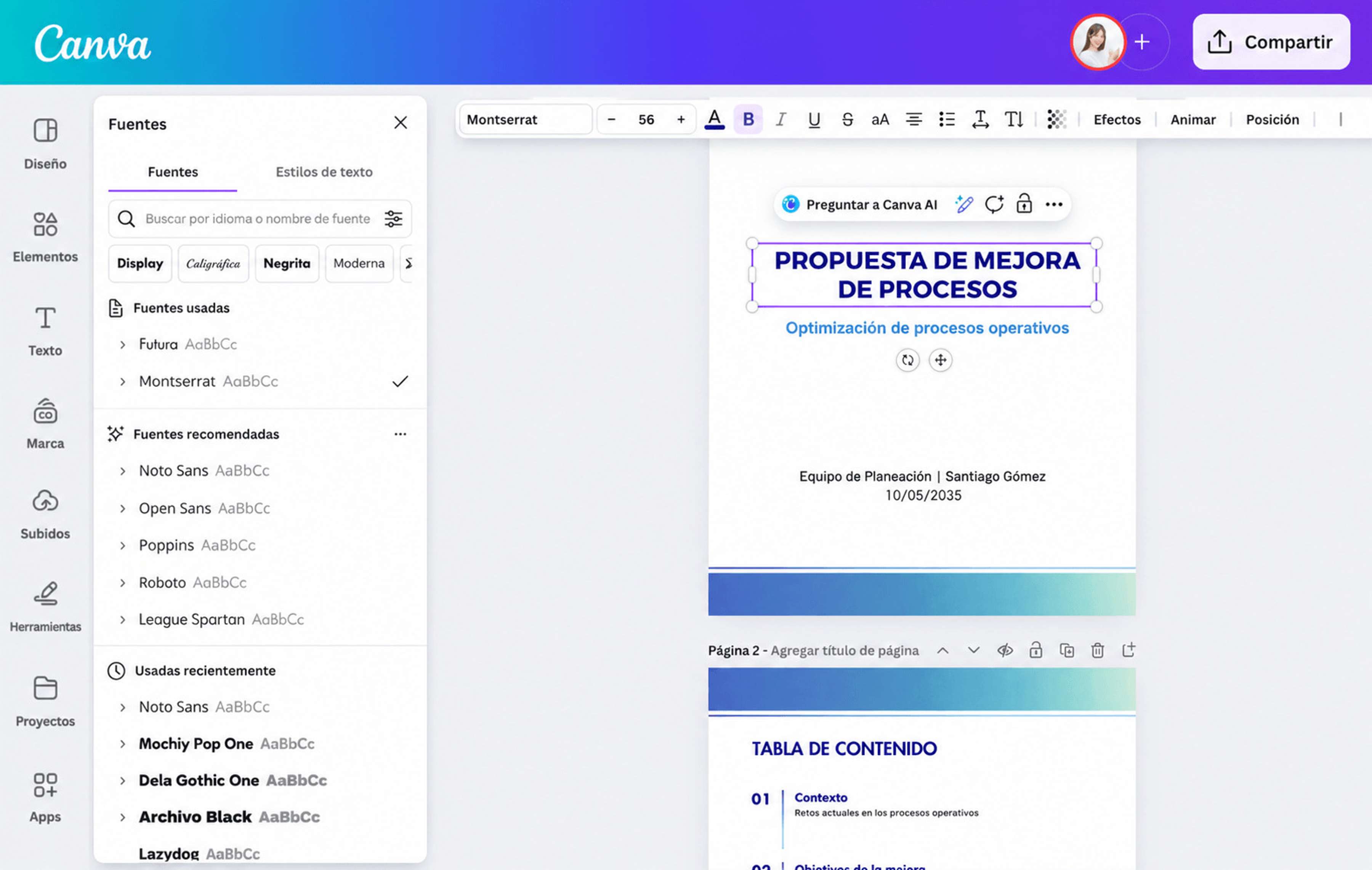Open the Montserrat font dropdown
This screenshot has height=870, width=1372.
tap(525, 120)
